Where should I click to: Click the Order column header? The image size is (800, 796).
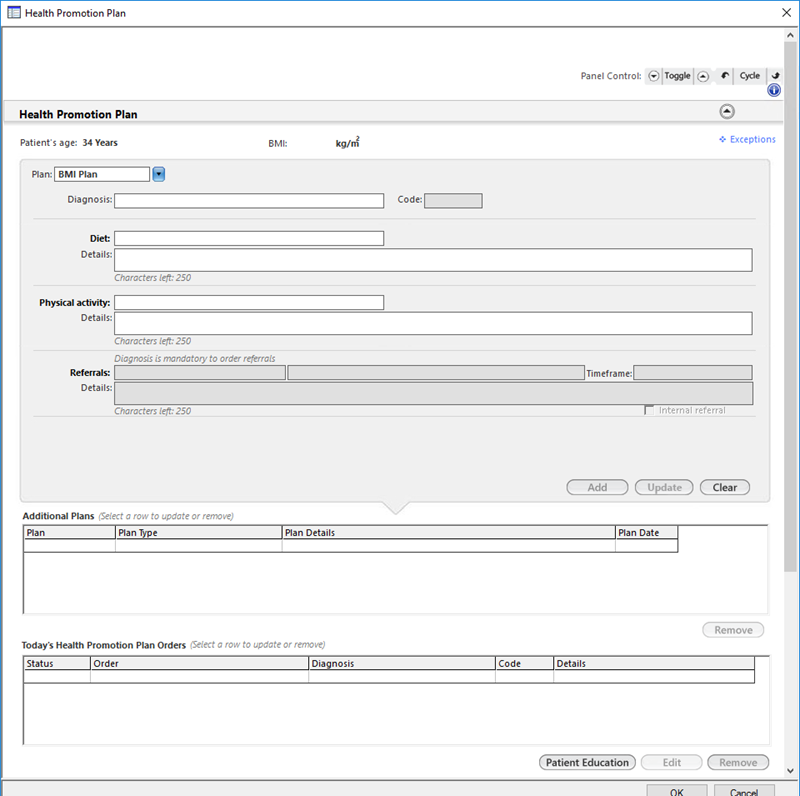[x=199, y=663]
